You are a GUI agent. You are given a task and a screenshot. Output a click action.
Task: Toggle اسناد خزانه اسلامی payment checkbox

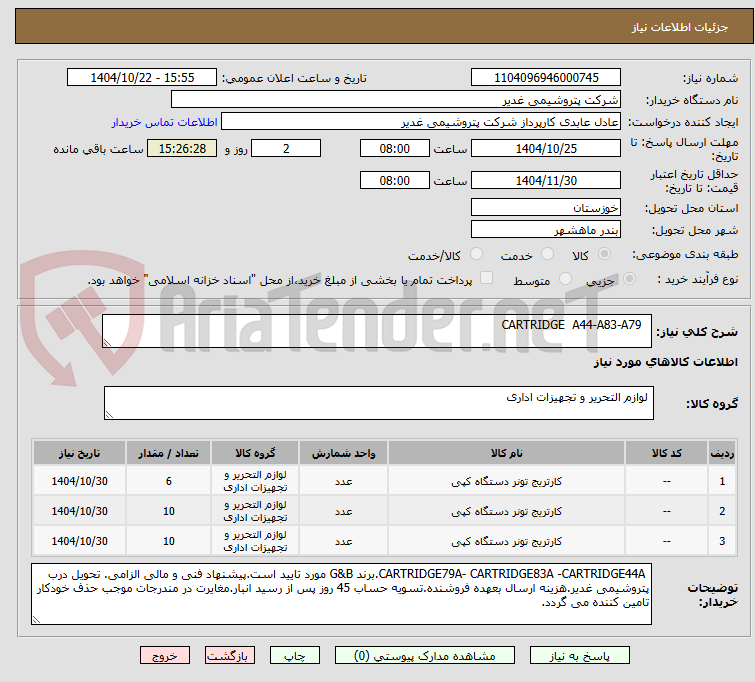(487, 278)
